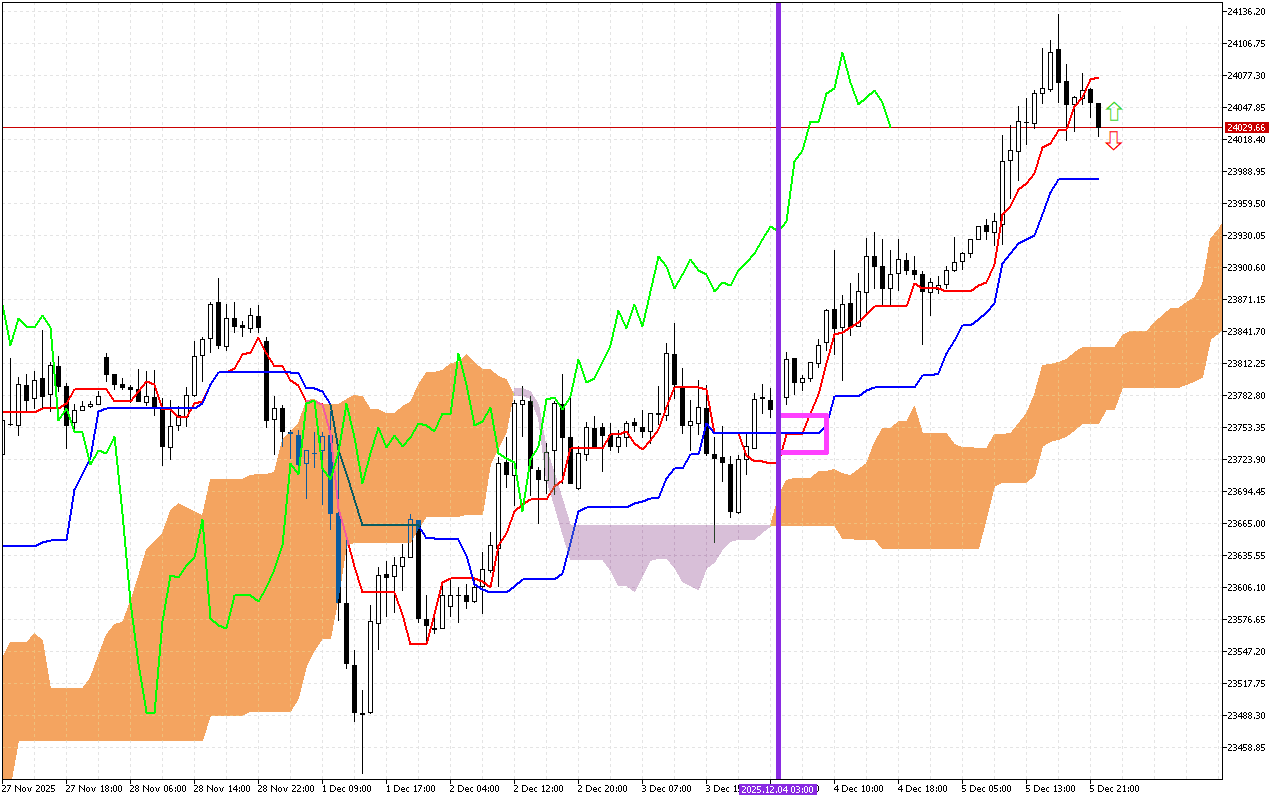Image resolution: width=1280 pixels, height=800 pixels.
Task: Click the 24136.20 price scale label
Action: [x=1245, y=12]
